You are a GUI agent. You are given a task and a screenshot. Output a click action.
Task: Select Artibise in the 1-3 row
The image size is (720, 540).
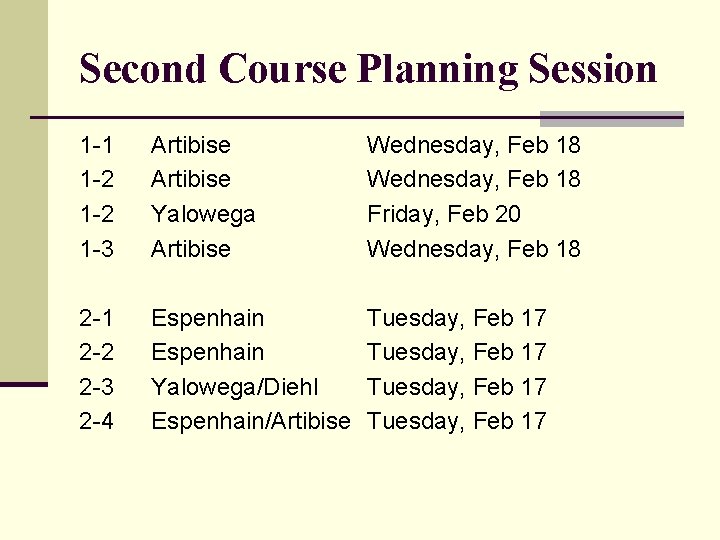point(190,249)
